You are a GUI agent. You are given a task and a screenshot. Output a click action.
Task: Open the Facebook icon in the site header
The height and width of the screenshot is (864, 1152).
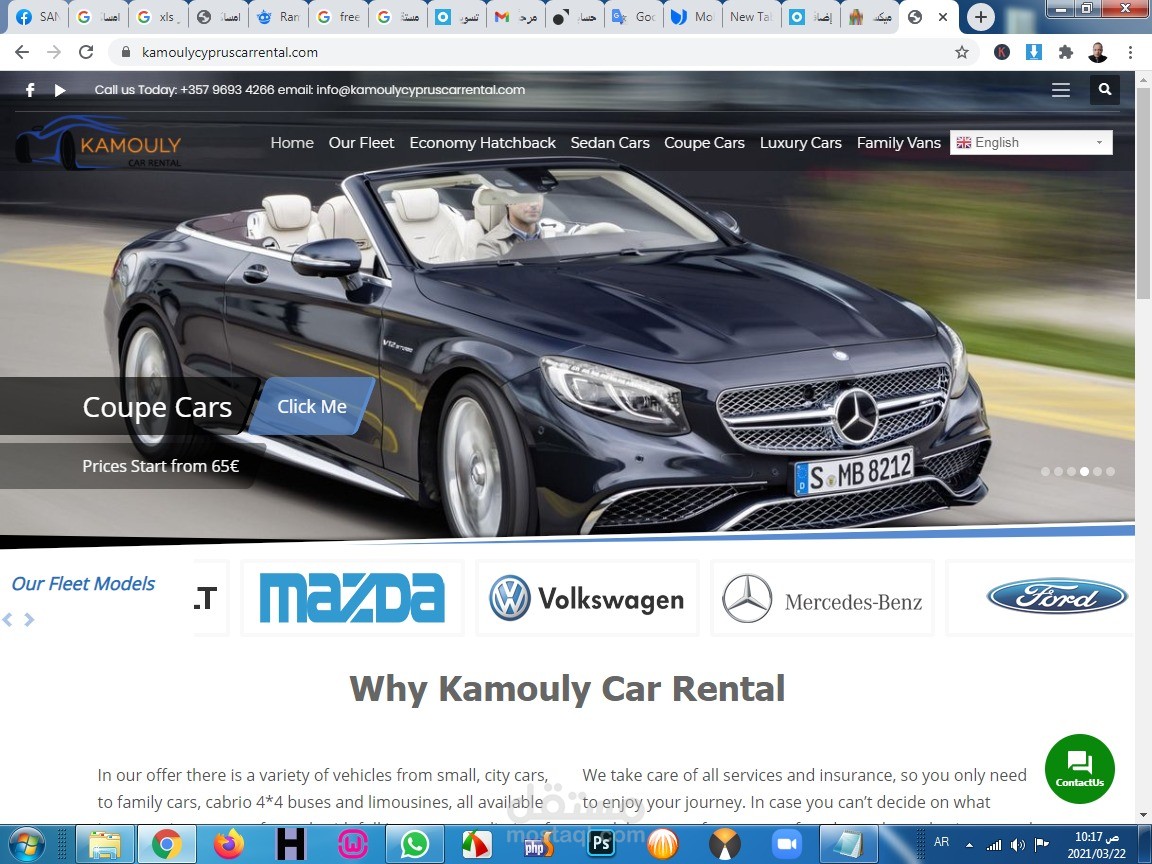point(30,90)
